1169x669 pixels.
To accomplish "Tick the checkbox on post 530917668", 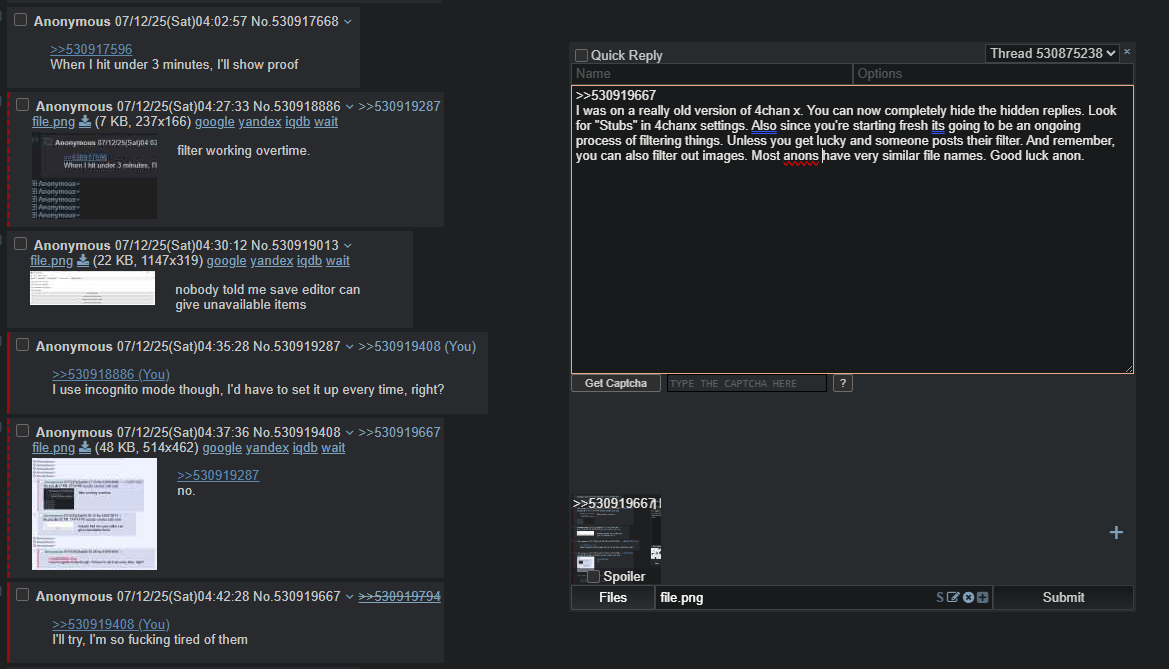I will (x=21, y=20).
